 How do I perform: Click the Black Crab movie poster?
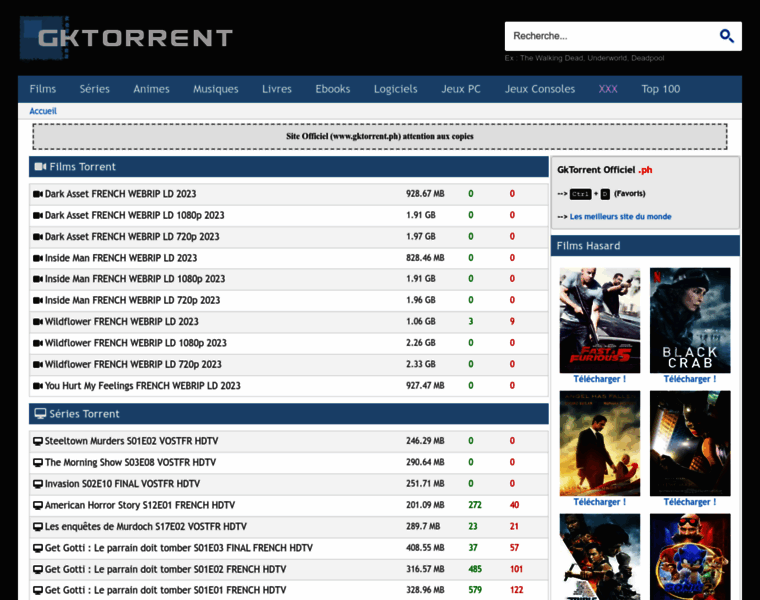690,320
